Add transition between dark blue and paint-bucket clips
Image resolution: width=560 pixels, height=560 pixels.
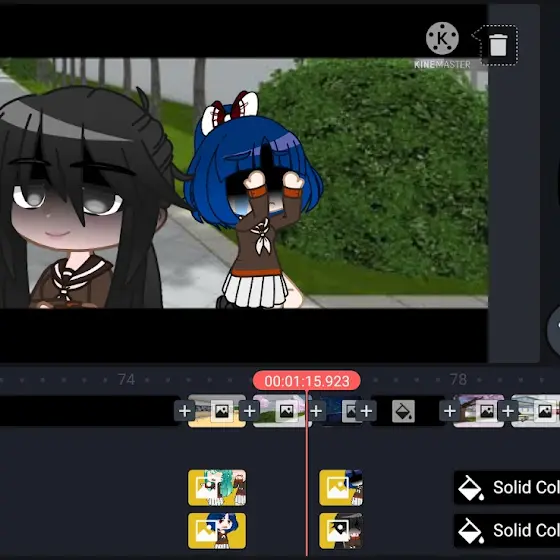(366, 411)
